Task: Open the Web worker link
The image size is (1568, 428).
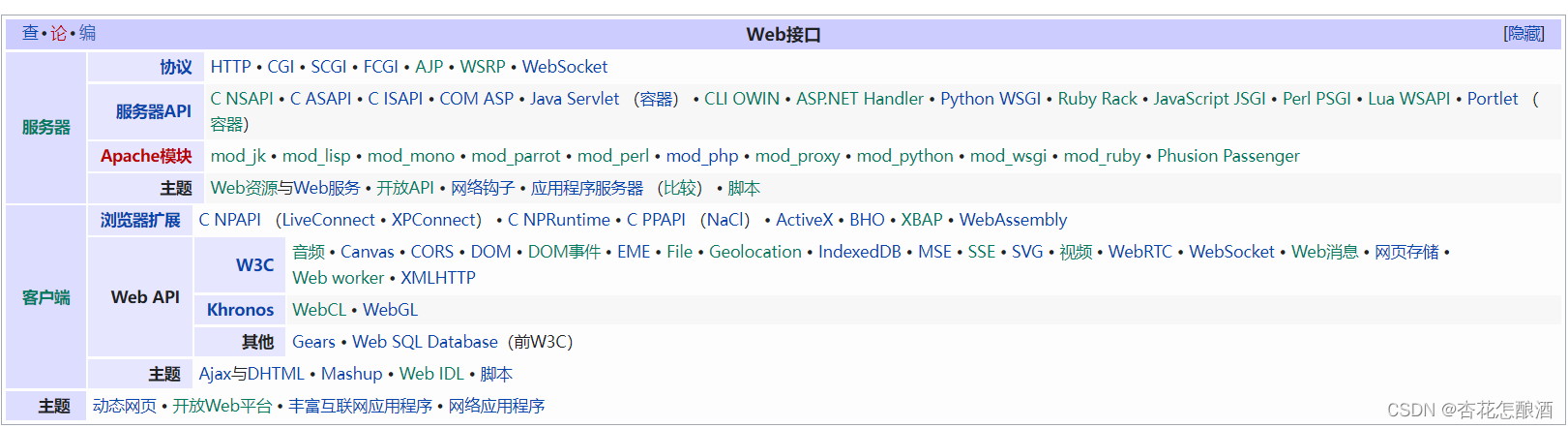Action: point(339,278)
